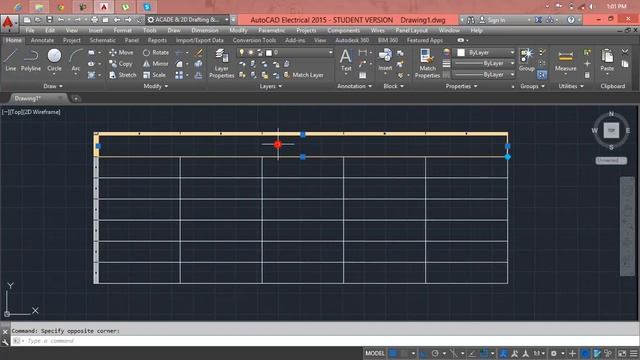This screenshot has width=640, height=360.
Task: Click the ViewCube TOP face
Action: pyautogui.click(x=611, y=130)
